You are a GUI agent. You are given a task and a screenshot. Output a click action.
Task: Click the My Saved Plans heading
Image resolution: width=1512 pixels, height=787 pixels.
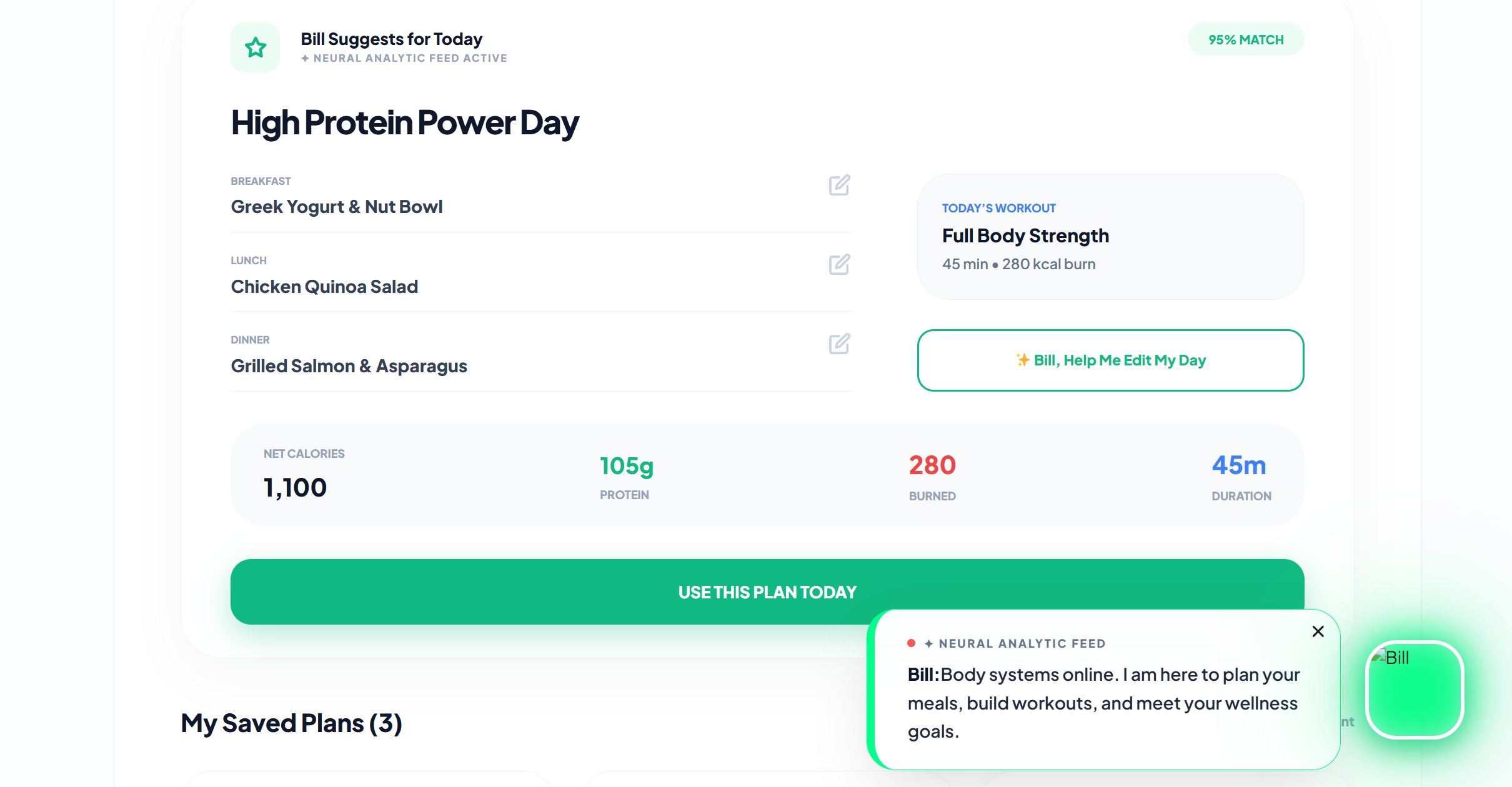(x=291, y=723)
